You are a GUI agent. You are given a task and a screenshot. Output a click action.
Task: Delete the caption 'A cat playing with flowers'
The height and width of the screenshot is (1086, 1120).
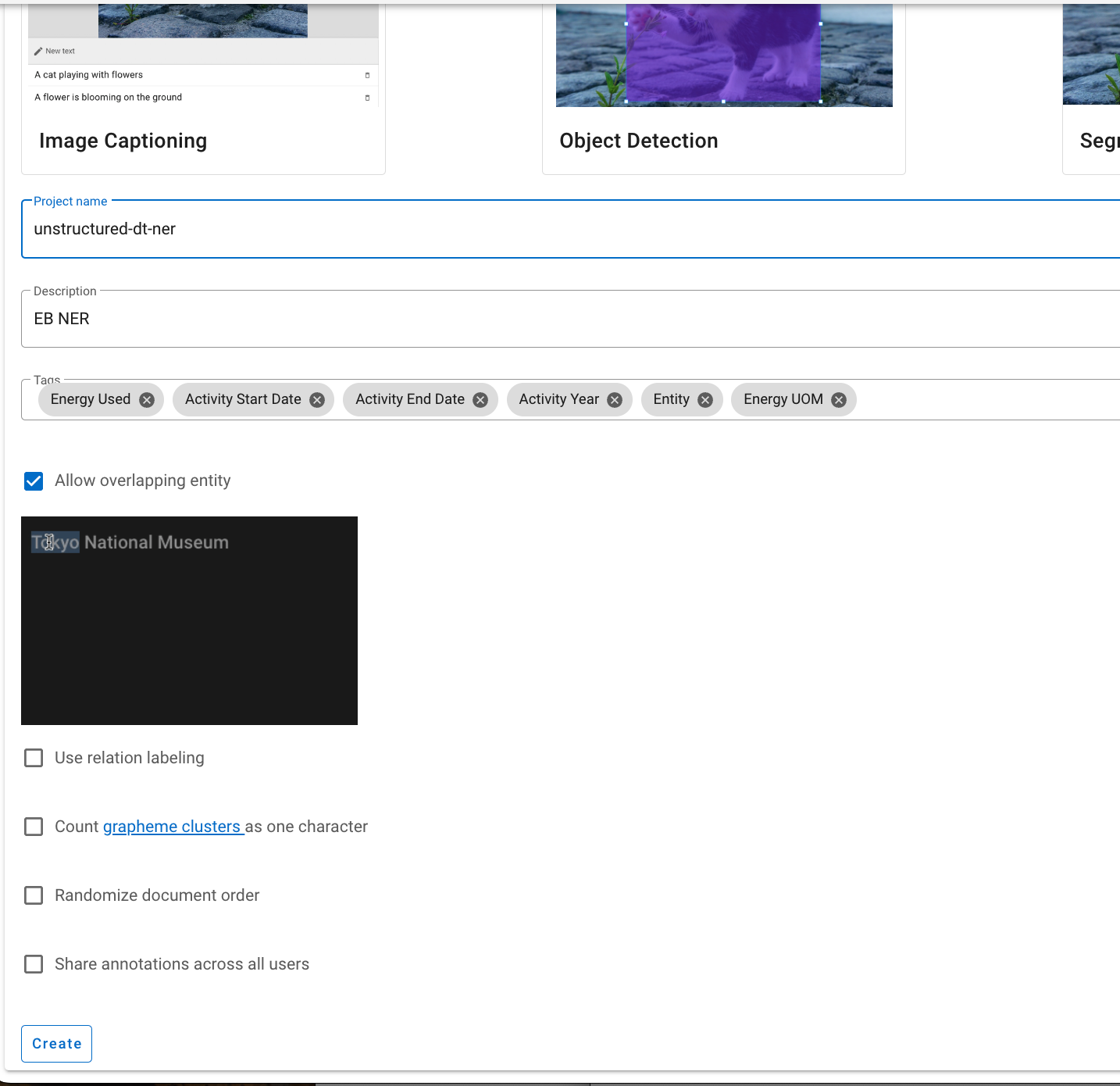click(367, 75)
